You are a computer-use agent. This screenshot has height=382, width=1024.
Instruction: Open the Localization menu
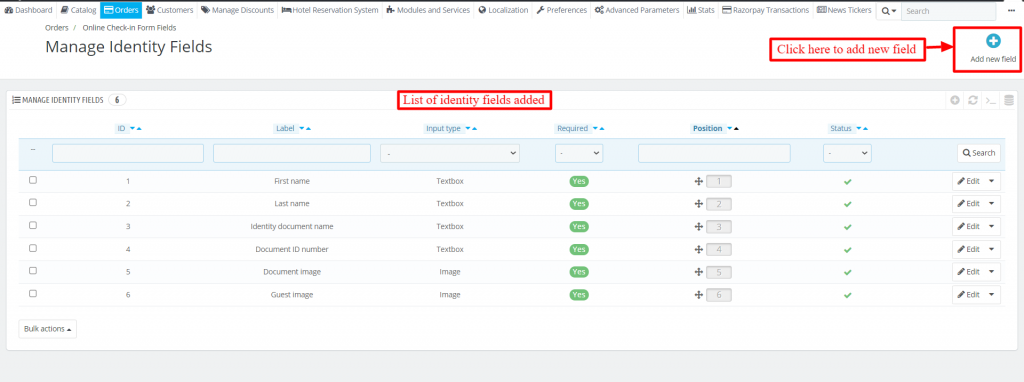(504, 10)
